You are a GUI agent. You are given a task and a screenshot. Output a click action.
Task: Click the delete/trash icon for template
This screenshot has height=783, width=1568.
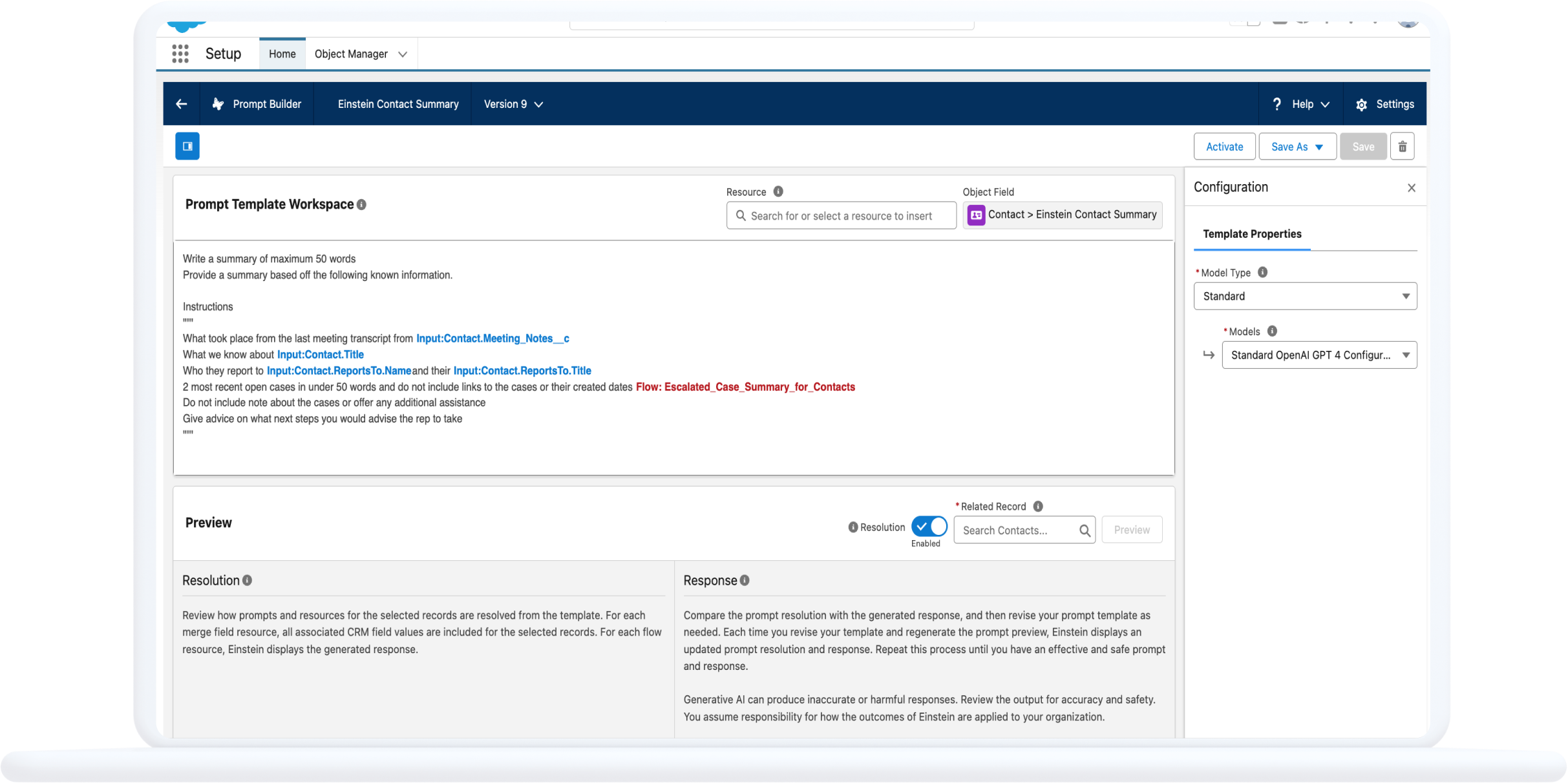[x=1402, y=146]
